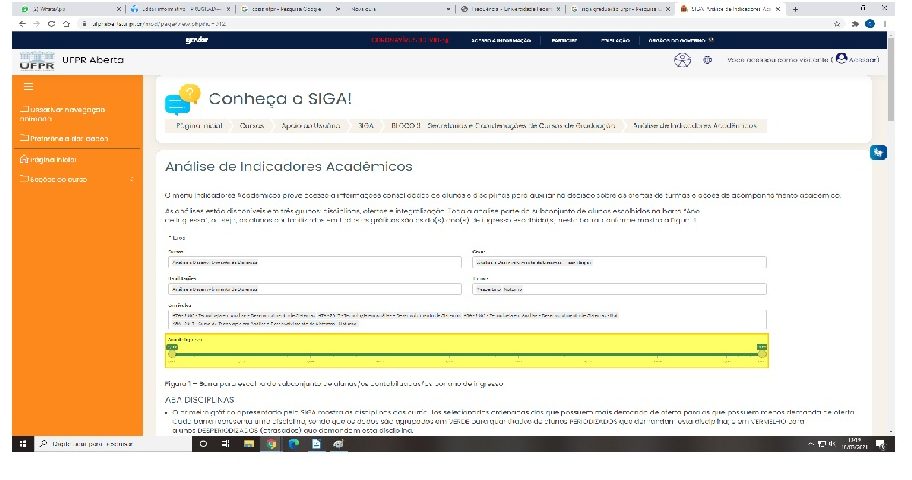Image resolution: width=912 pixels, height=480 pixels.
Task: Click Desativar navegação animada in sidebar
Action: (62, 113)
